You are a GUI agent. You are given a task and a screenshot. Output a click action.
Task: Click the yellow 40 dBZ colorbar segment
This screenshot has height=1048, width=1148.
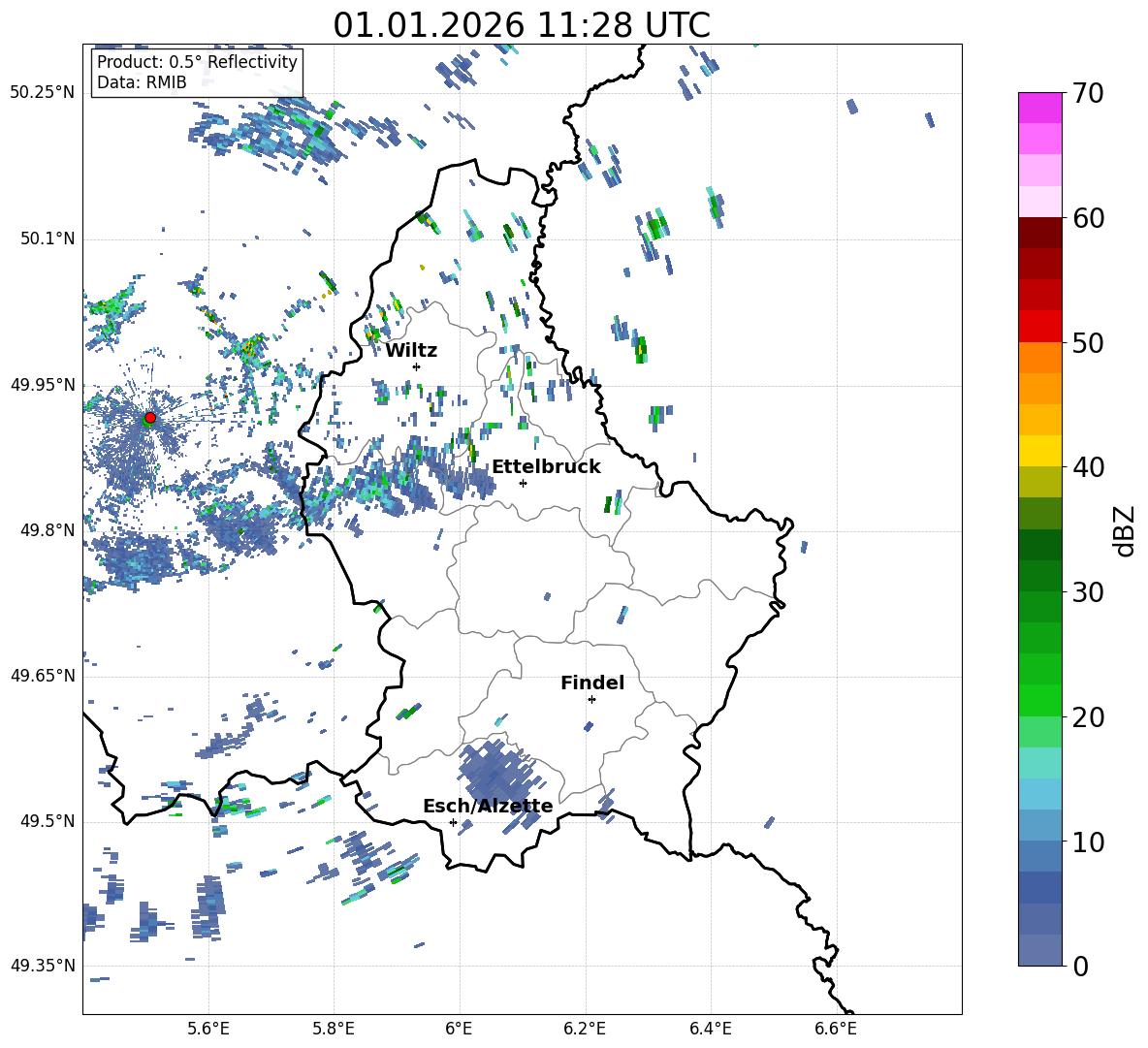[1039, 451]
